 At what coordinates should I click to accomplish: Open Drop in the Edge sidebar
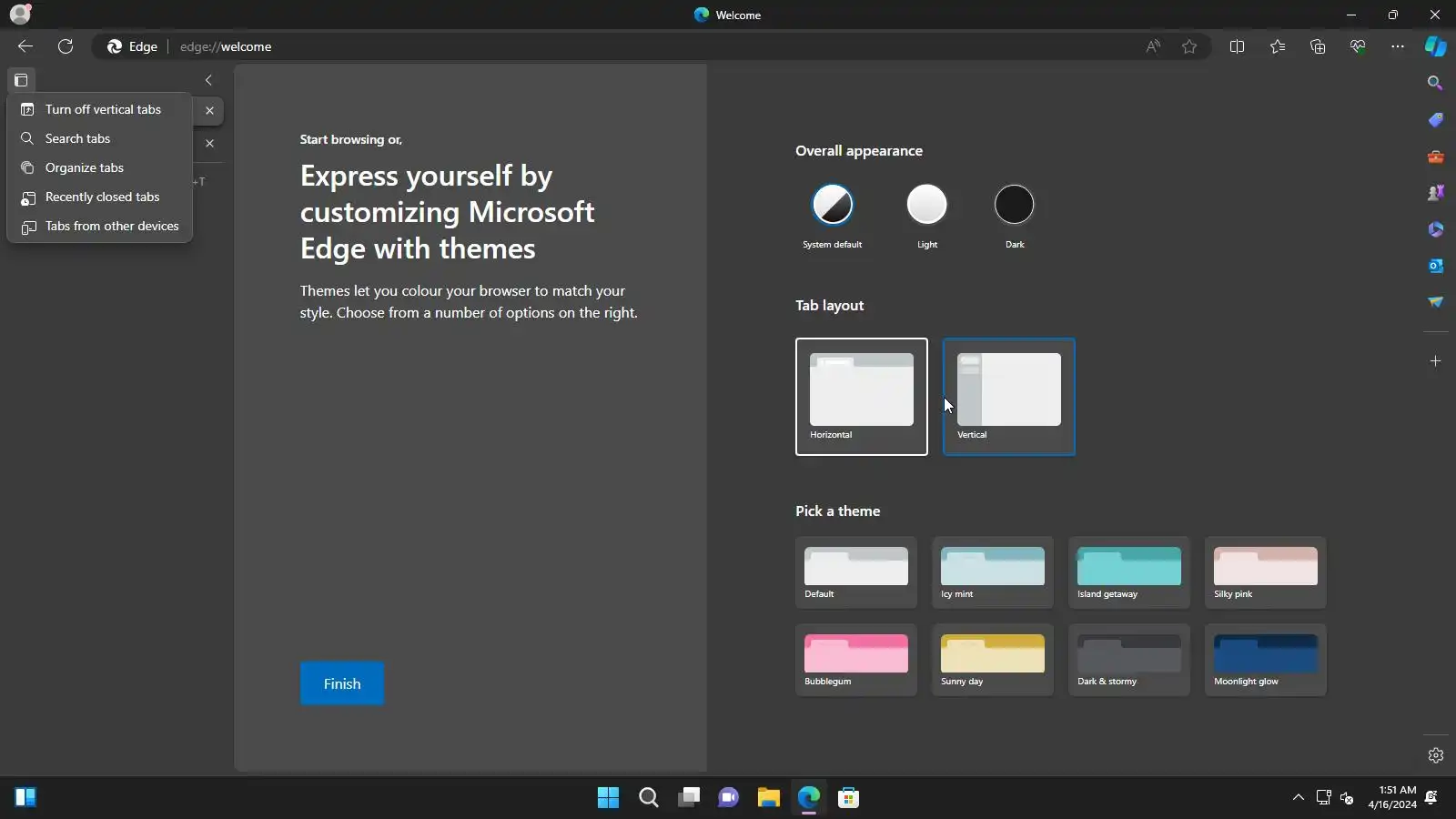[1436, 302]
